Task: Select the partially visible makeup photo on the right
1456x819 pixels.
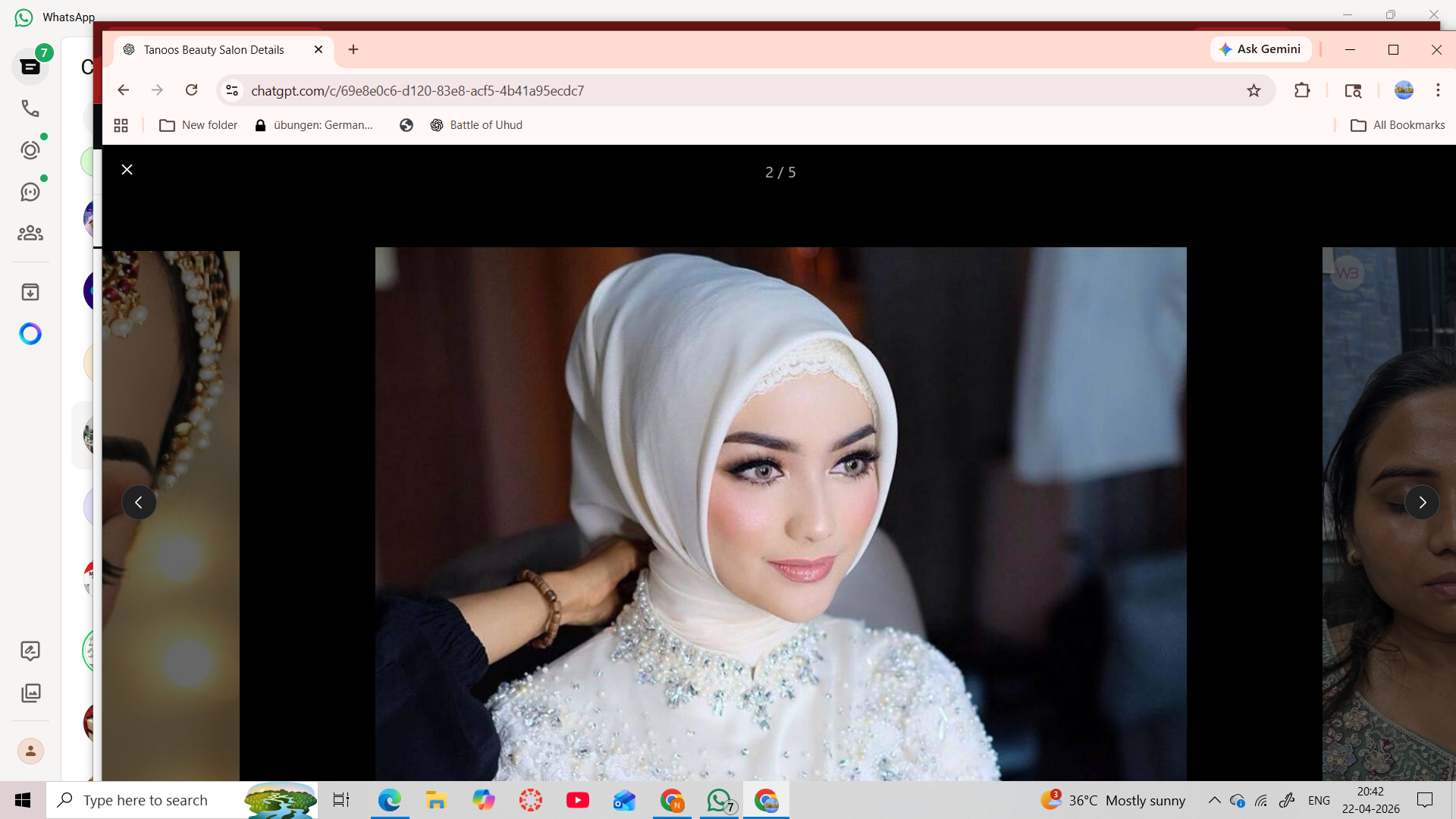Action: coord(1389,513)
